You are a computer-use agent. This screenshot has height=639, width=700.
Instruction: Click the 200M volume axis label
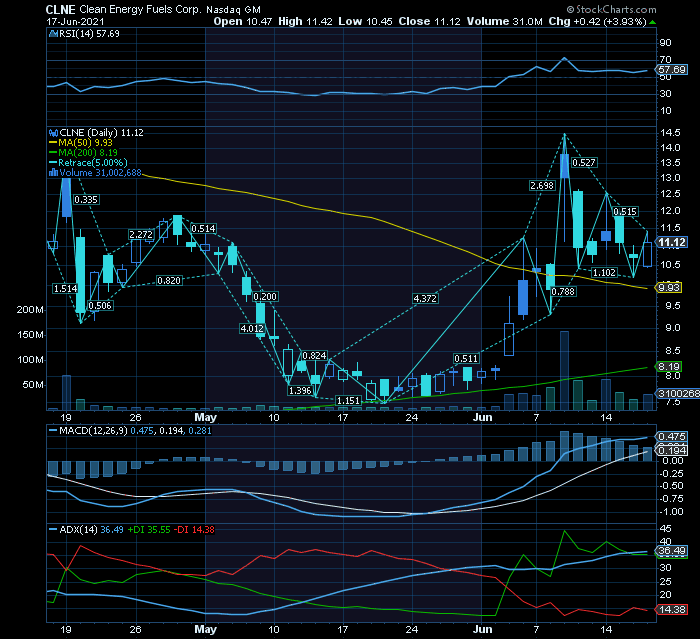click(30, 310)
